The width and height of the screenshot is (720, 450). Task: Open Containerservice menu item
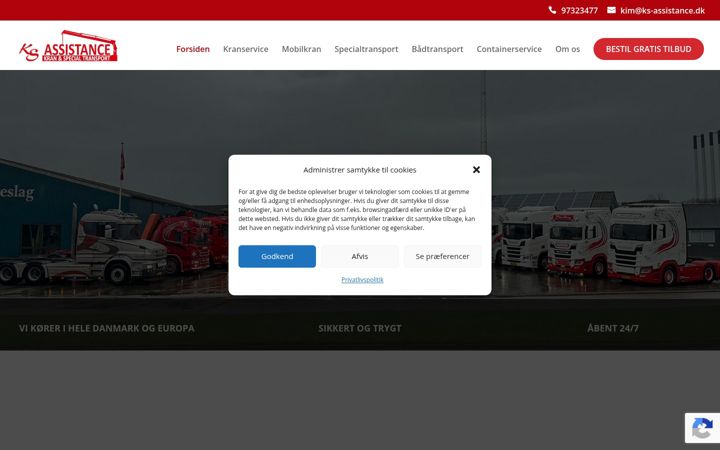[x=509, y=49]
